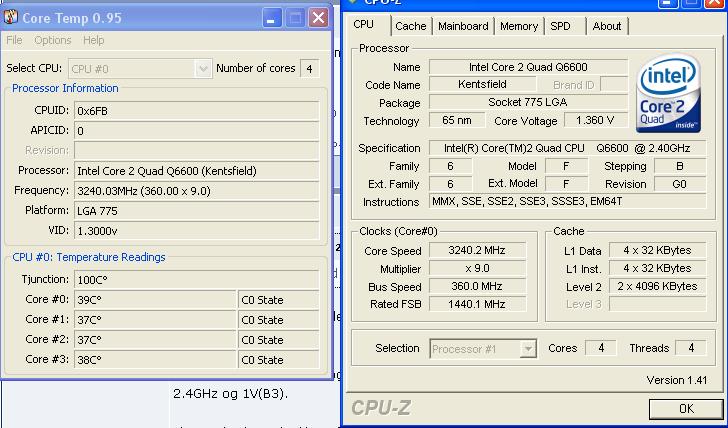
Task: Expand the Processor #1 selection dropdown
Action: (528, 349)
